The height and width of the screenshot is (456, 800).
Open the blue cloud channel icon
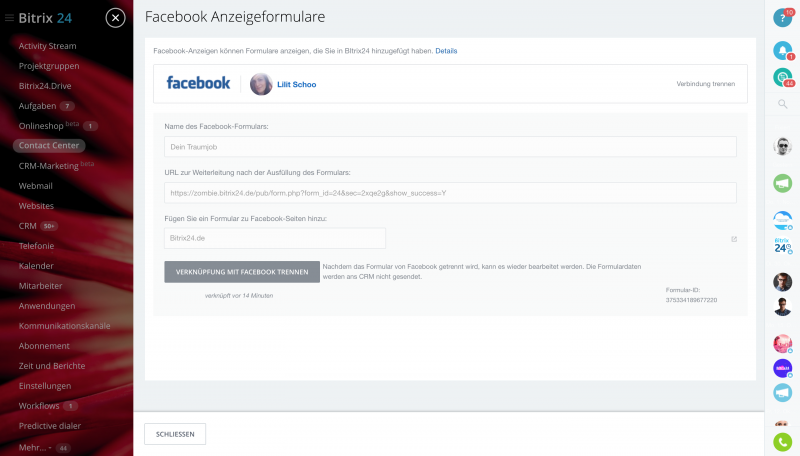coord(782,220)
